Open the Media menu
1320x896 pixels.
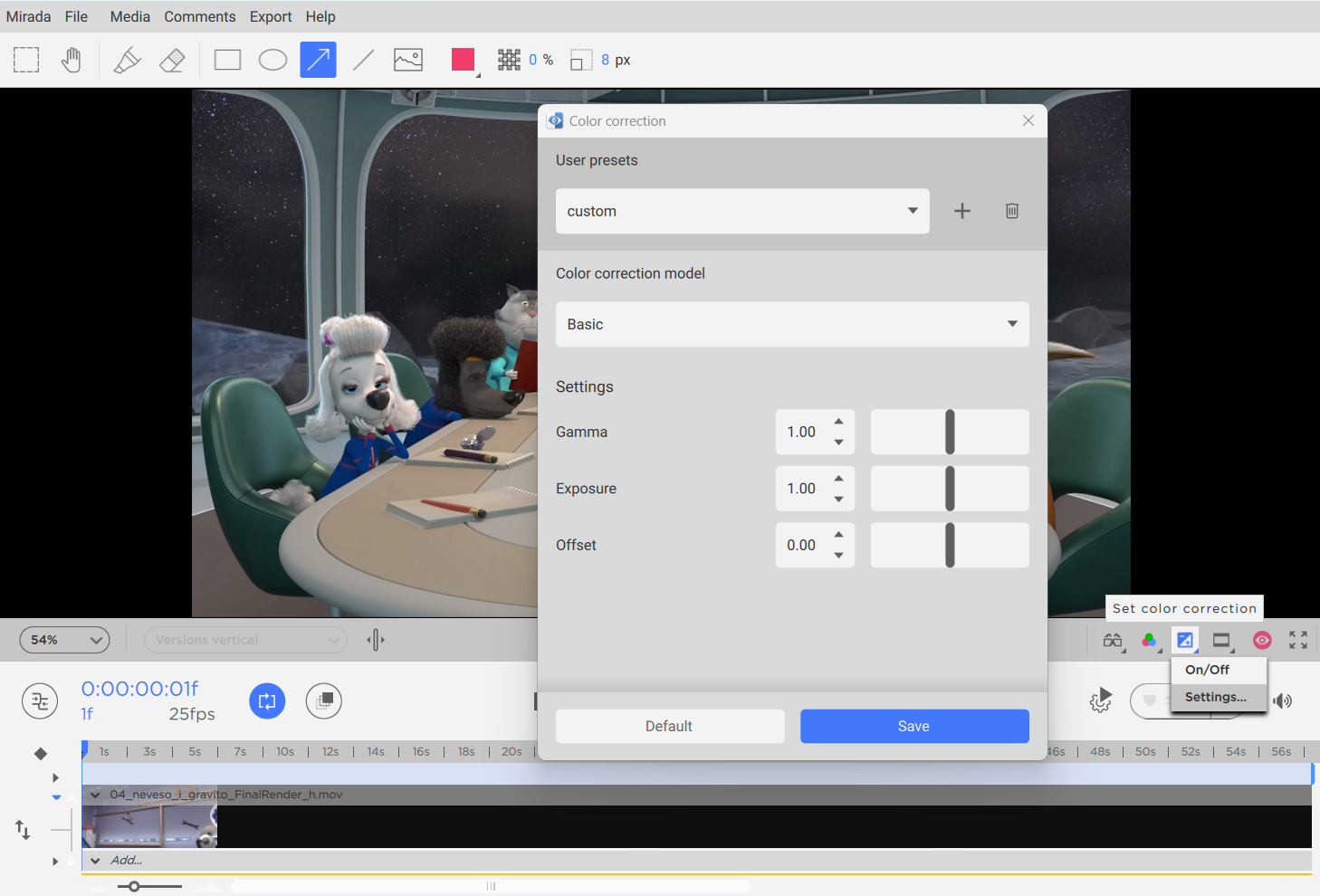[x=130, y=16]
